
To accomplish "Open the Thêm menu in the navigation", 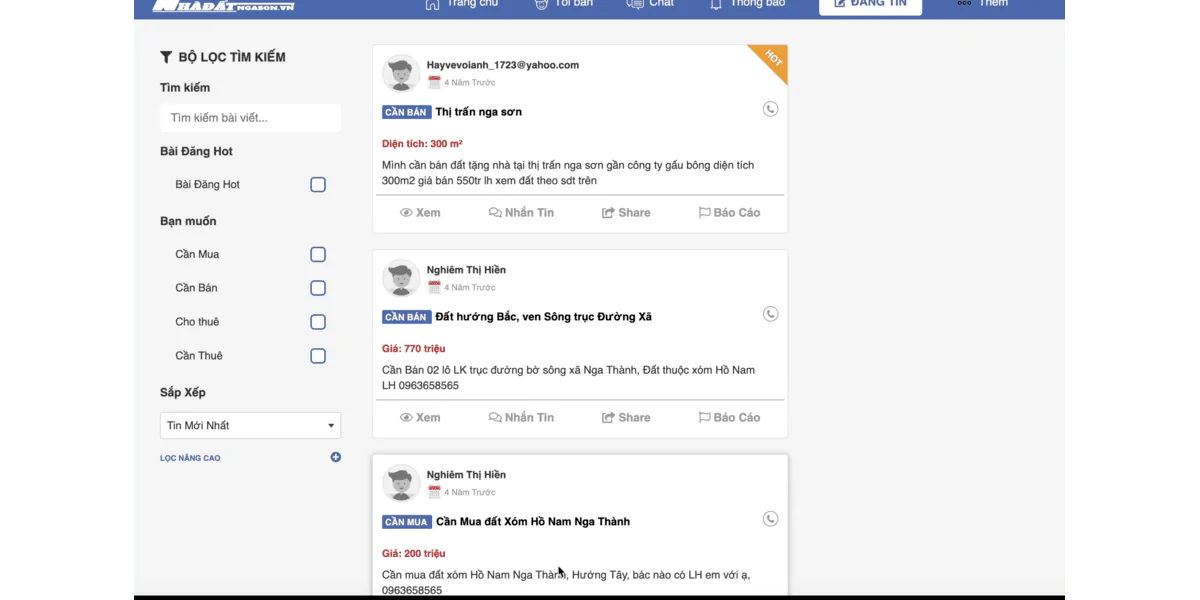I will (982, 4).
